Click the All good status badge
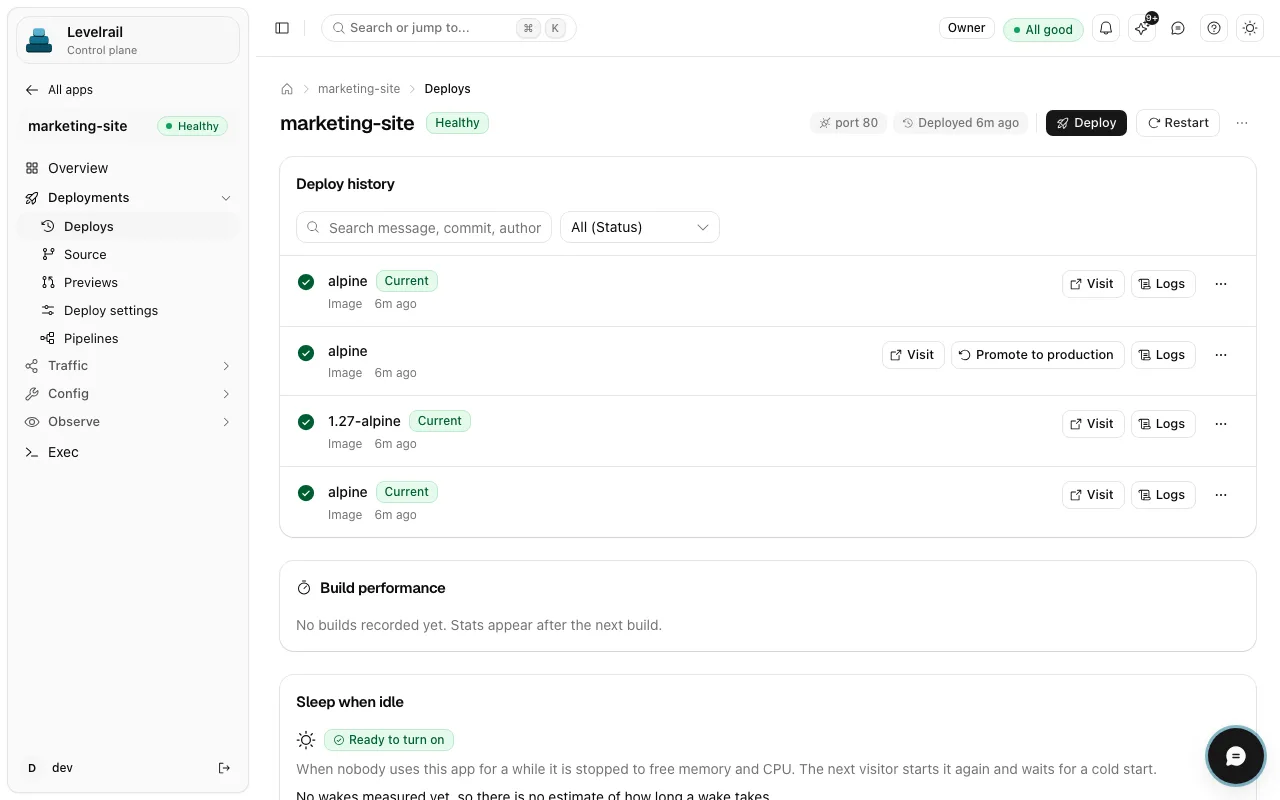The width and height of the screenshot is (1280, 800). click(x=1044, y=29)
